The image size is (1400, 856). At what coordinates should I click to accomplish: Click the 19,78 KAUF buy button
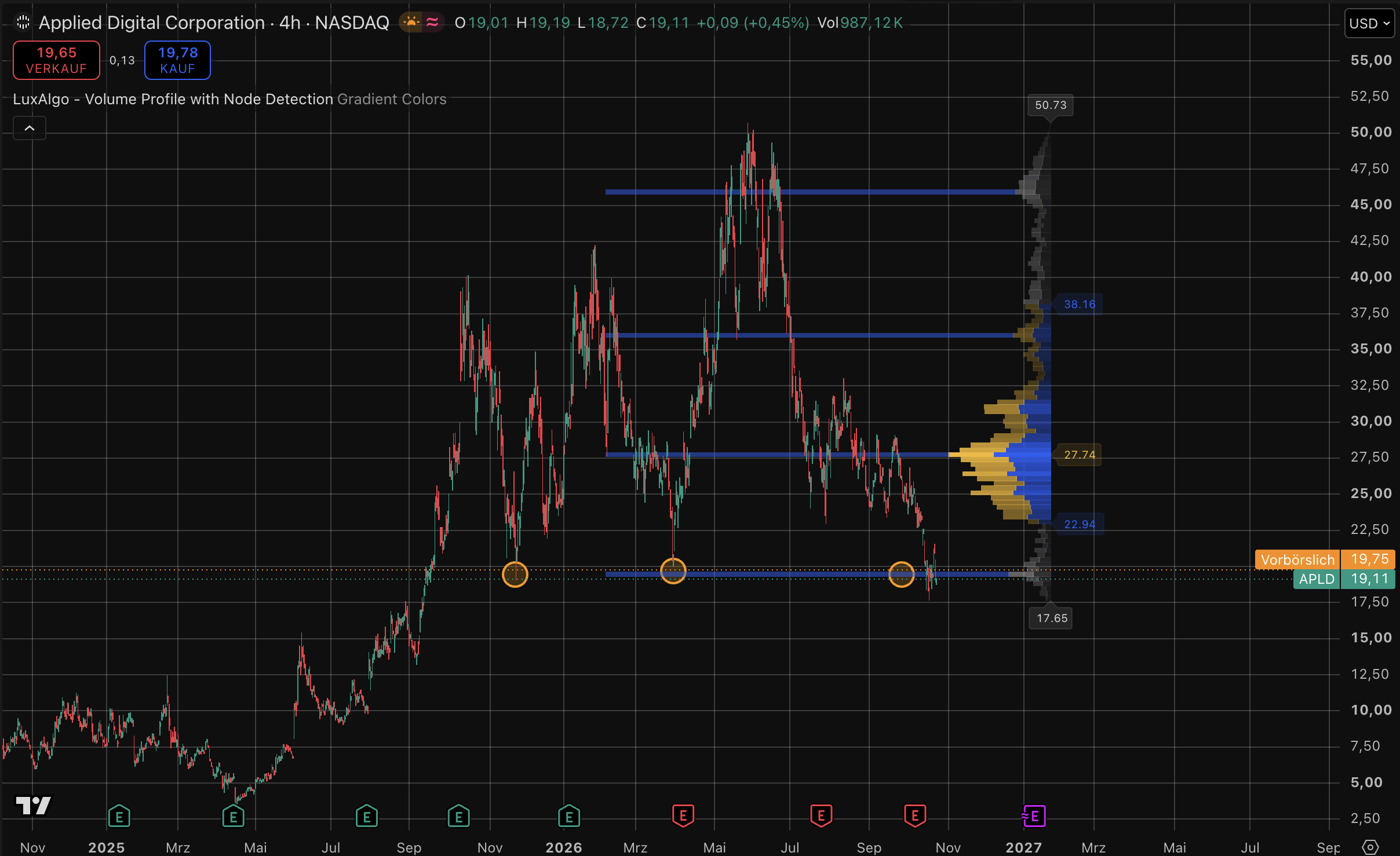177,60
